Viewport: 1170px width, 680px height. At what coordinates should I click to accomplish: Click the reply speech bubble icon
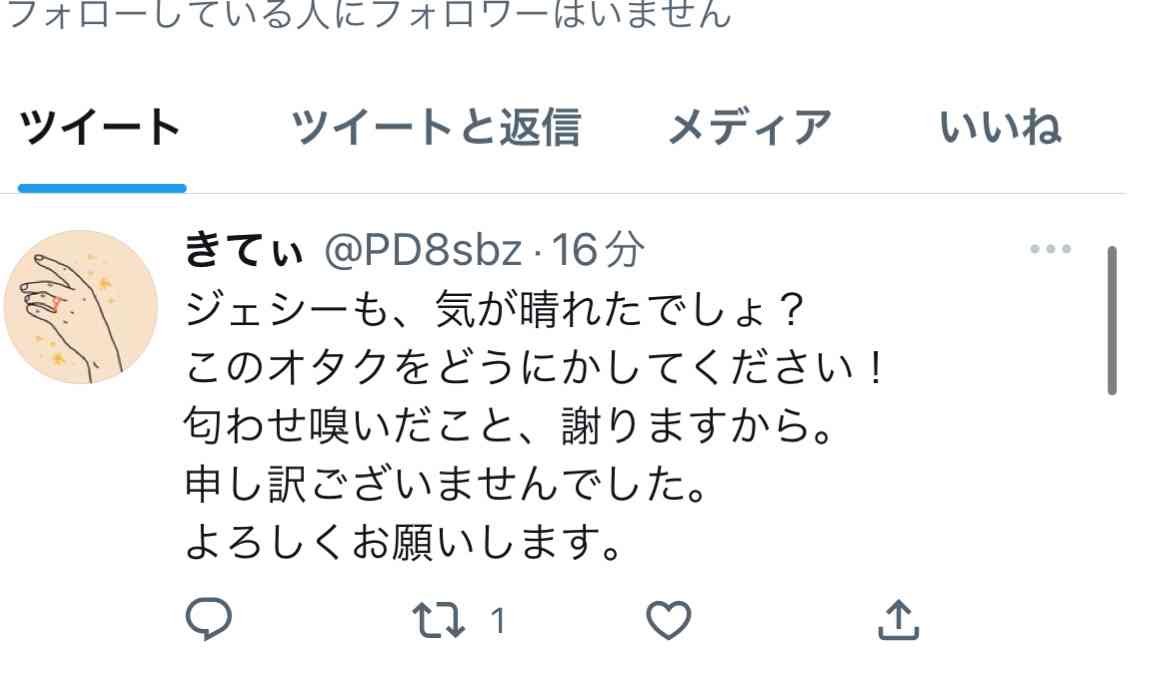click(x=208, y=619)
